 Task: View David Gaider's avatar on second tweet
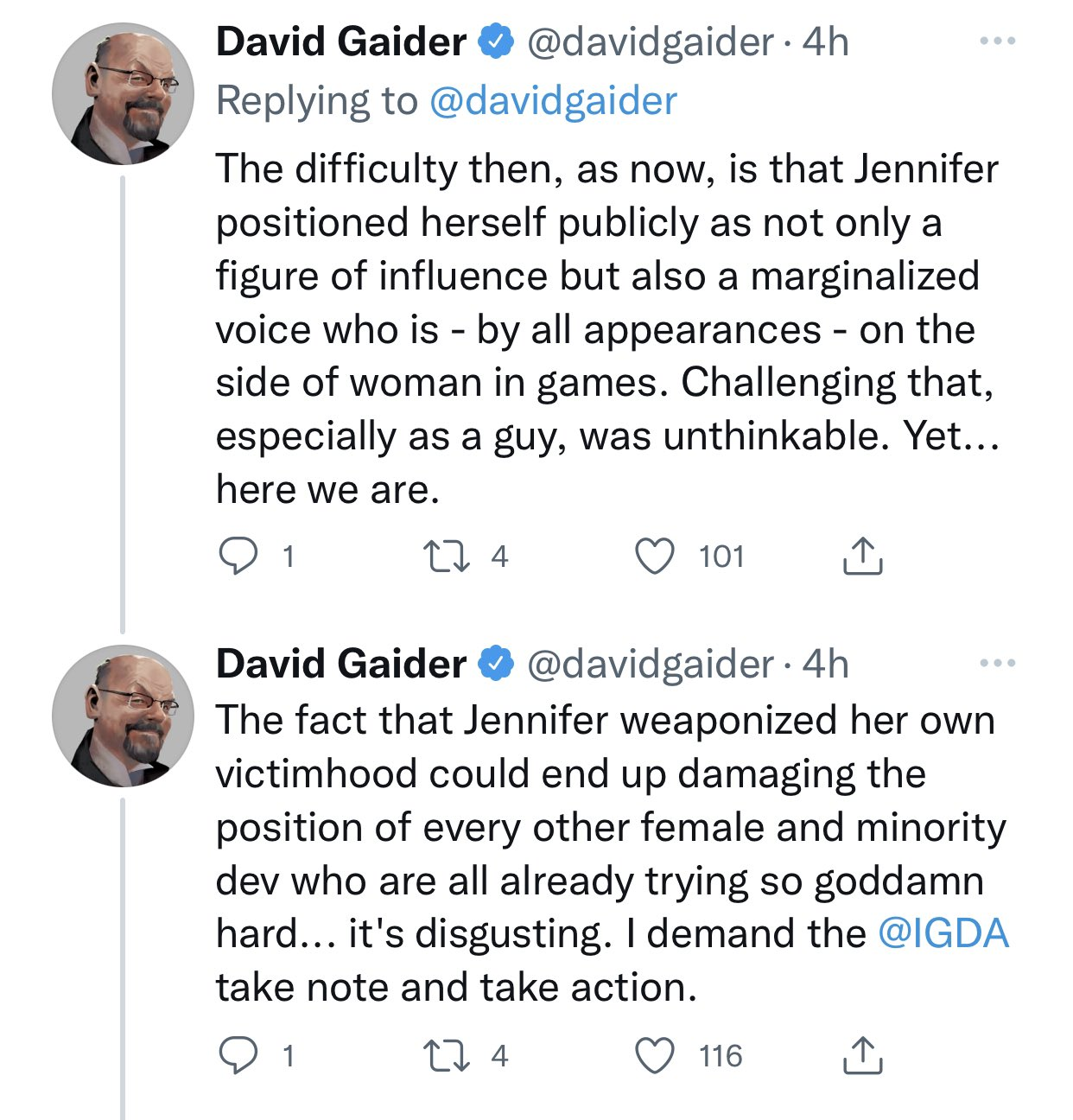(123, 716)
